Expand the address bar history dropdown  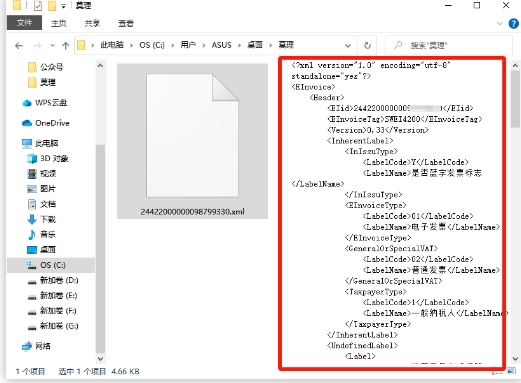[x=348, y=45]
